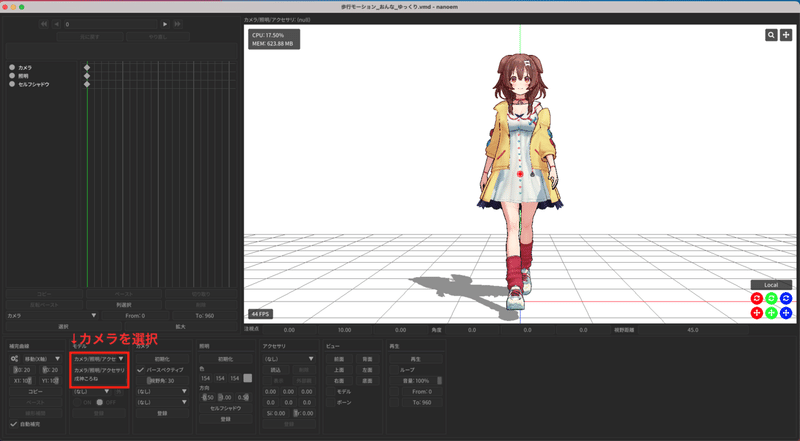Viewport: 800px width, 441px height.
Task: Click the frame number field showing 0
Action: click(x=110, y=24)
